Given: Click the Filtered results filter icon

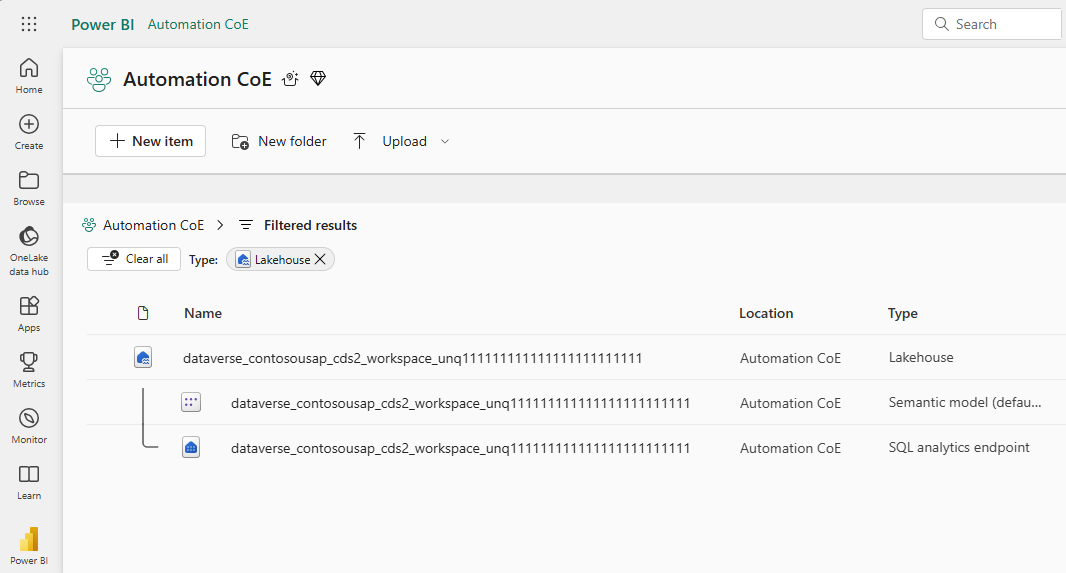Looking at the screenshot, I should 246,225.
